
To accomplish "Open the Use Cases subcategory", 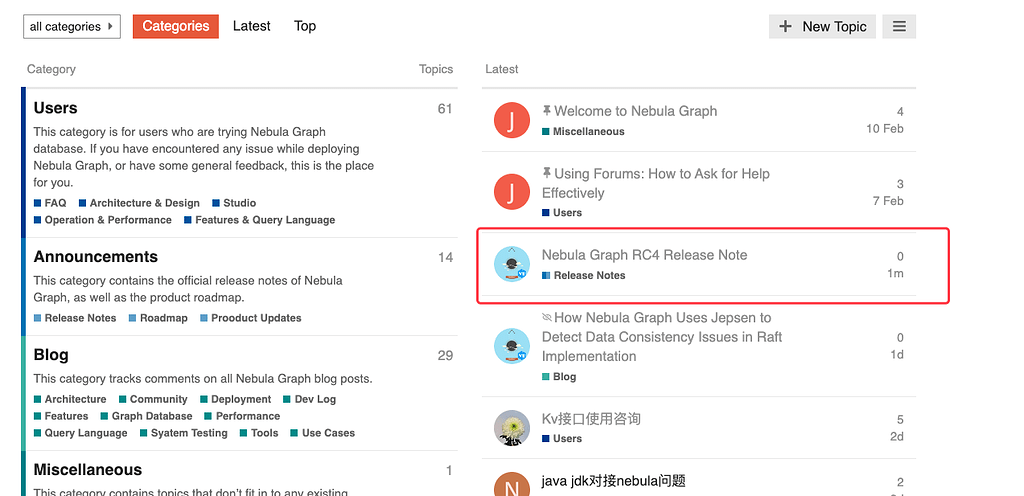I will [323, 433].
